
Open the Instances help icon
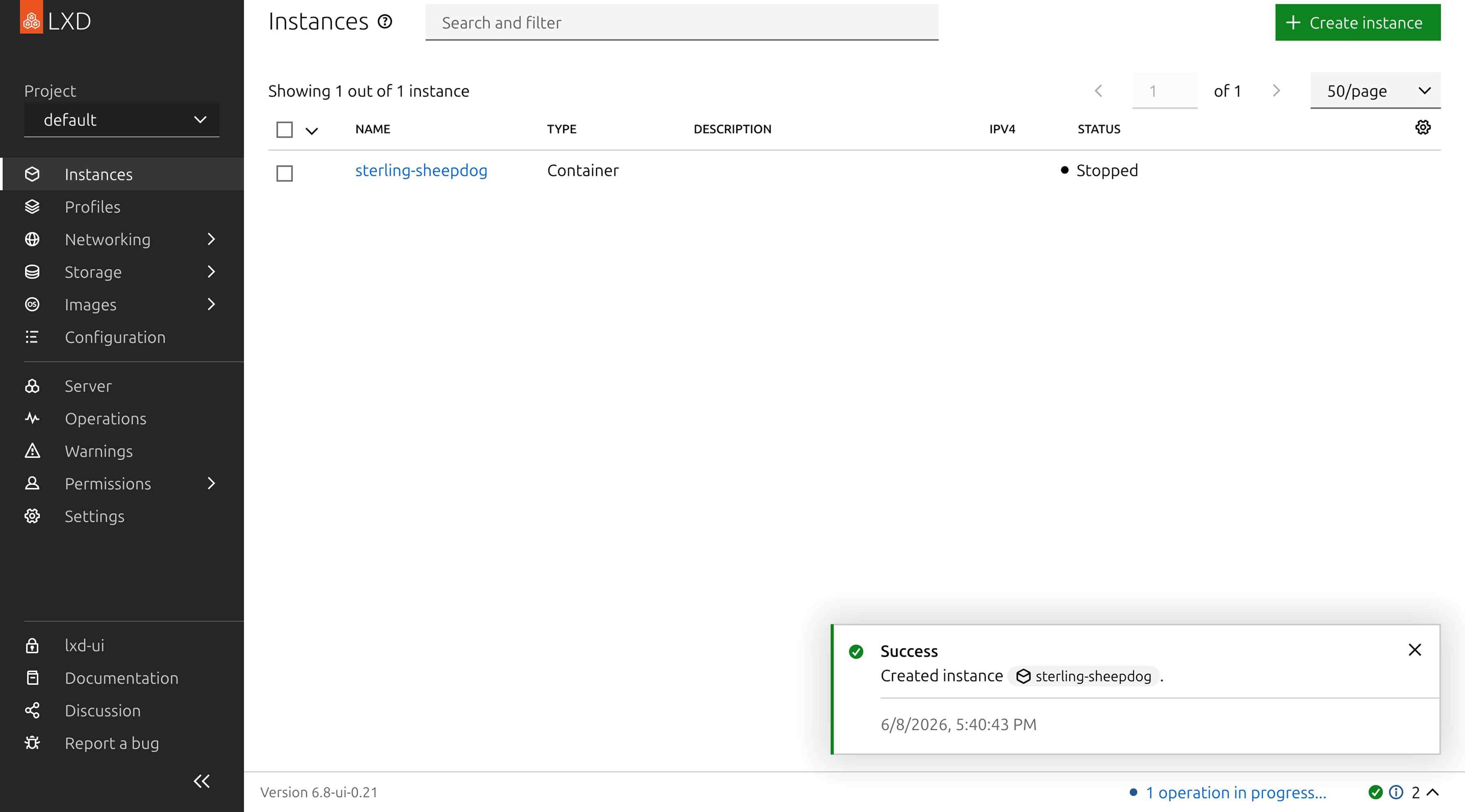pos(385,22)
